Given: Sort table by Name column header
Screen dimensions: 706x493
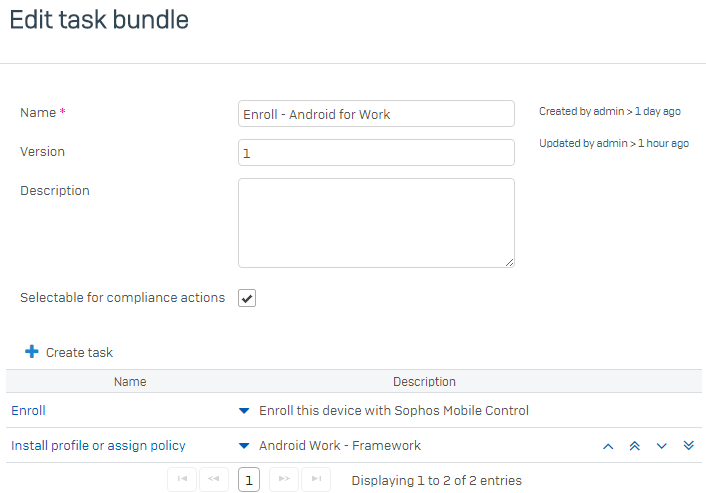Looking at the screenshot, I should tap(130, 382).
